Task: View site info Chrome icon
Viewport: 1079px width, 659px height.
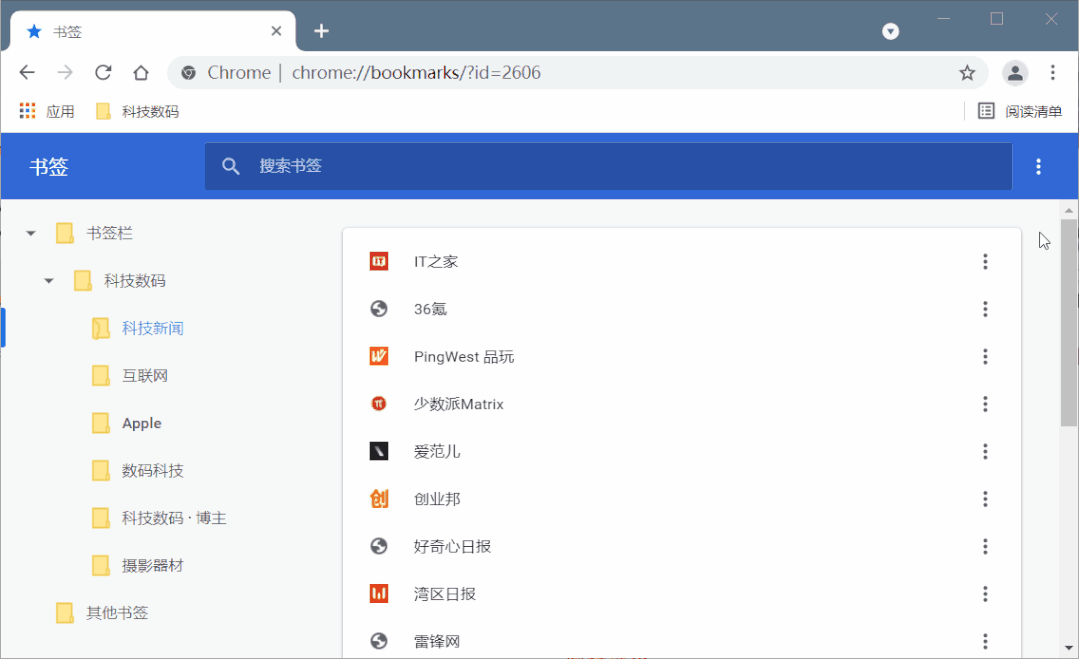Action: [x=188, y=72]
